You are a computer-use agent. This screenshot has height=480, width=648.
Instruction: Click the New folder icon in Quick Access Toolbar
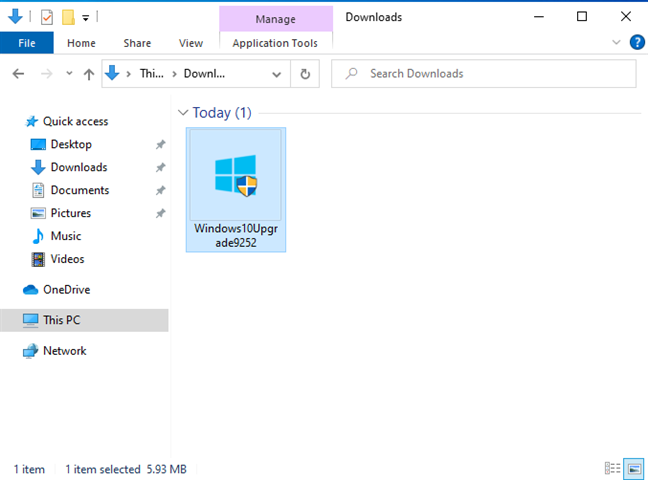pos(68,17)
